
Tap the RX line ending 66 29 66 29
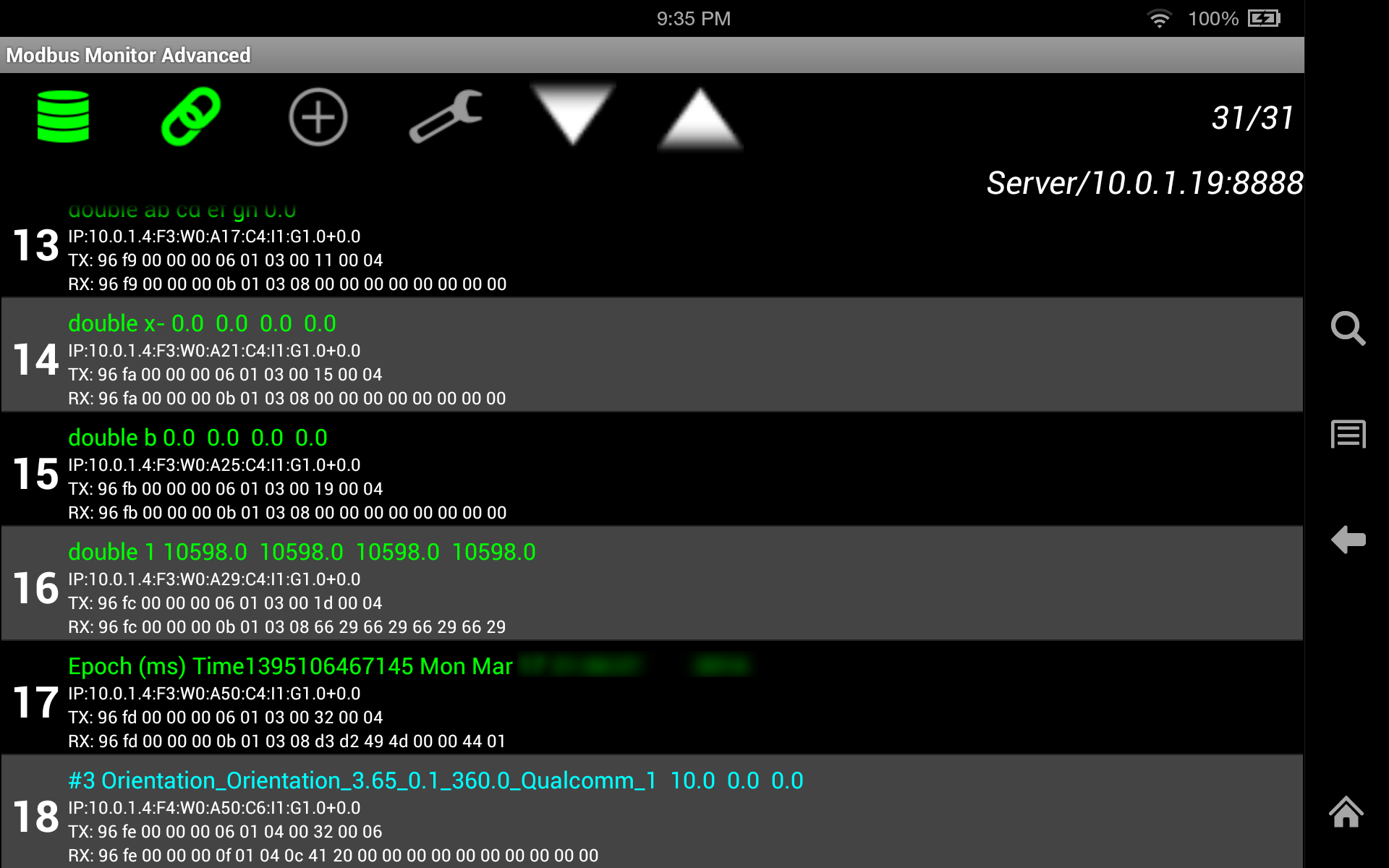(287, 627)
